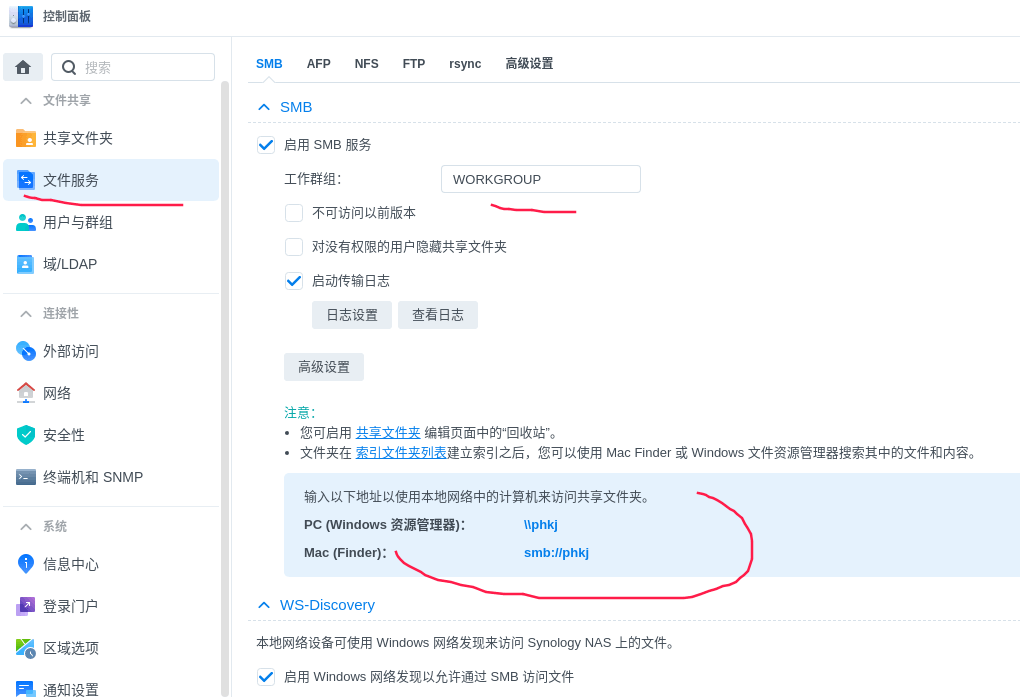This screenshot has width=1020, height=697.
Task: Select the User & Group (用户与群组) icon
Action: [26, 222]
